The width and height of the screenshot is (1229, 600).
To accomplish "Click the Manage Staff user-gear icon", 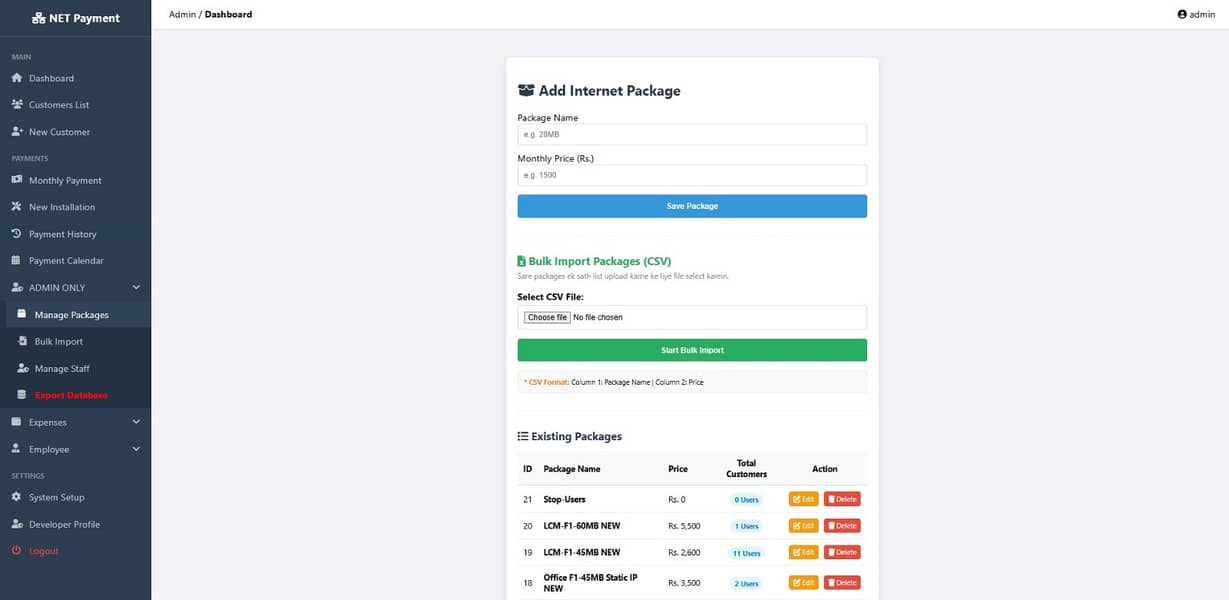I will [23, 368].
